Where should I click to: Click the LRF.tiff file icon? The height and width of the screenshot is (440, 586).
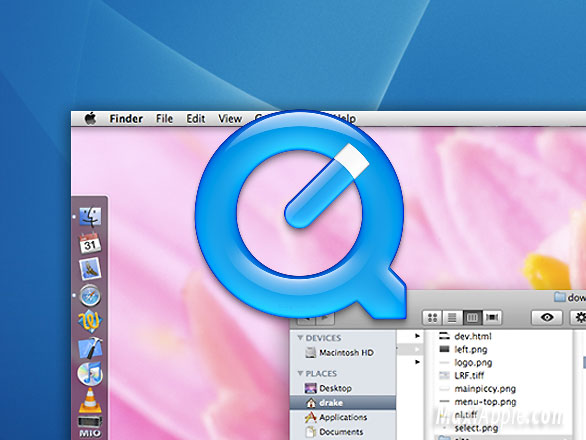[444, 375]
